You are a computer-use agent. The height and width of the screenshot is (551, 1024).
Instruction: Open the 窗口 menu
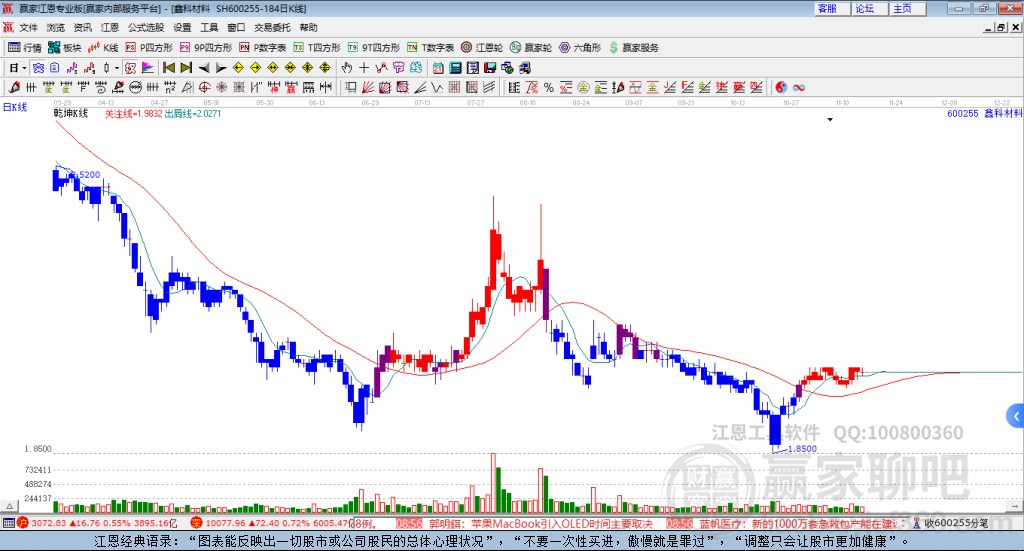click(236, 27)
